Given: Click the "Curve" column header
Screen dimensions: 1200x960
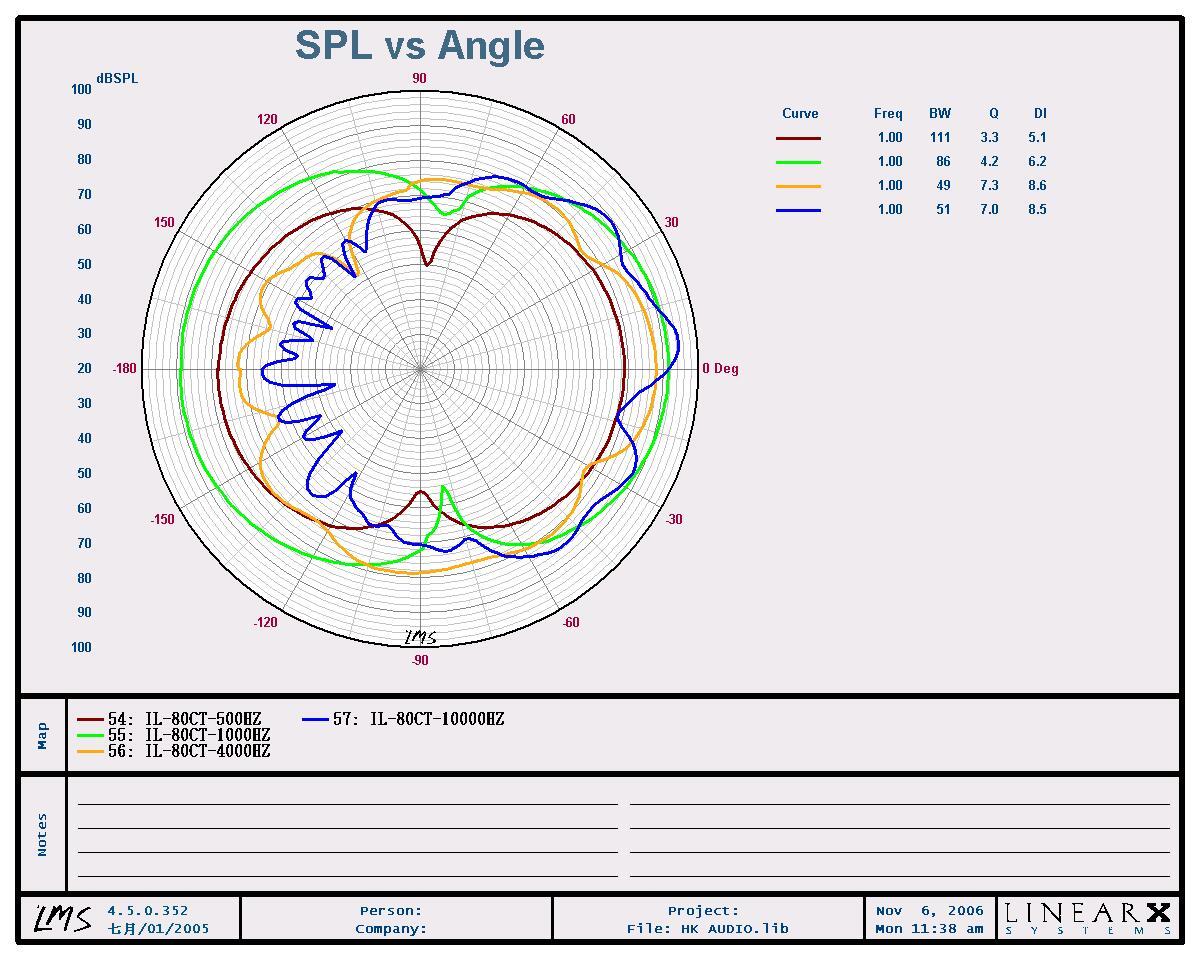Looking at the screenshot, I should (800, 114).
